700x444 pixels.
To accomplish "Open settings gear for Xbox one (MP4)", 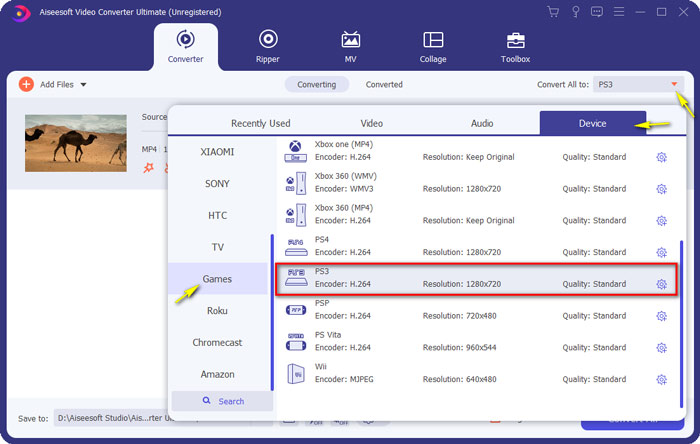I will click(662, 157).
